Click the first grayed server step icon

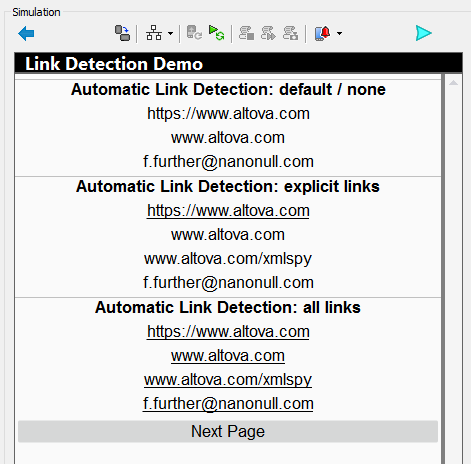click(247, 33)
